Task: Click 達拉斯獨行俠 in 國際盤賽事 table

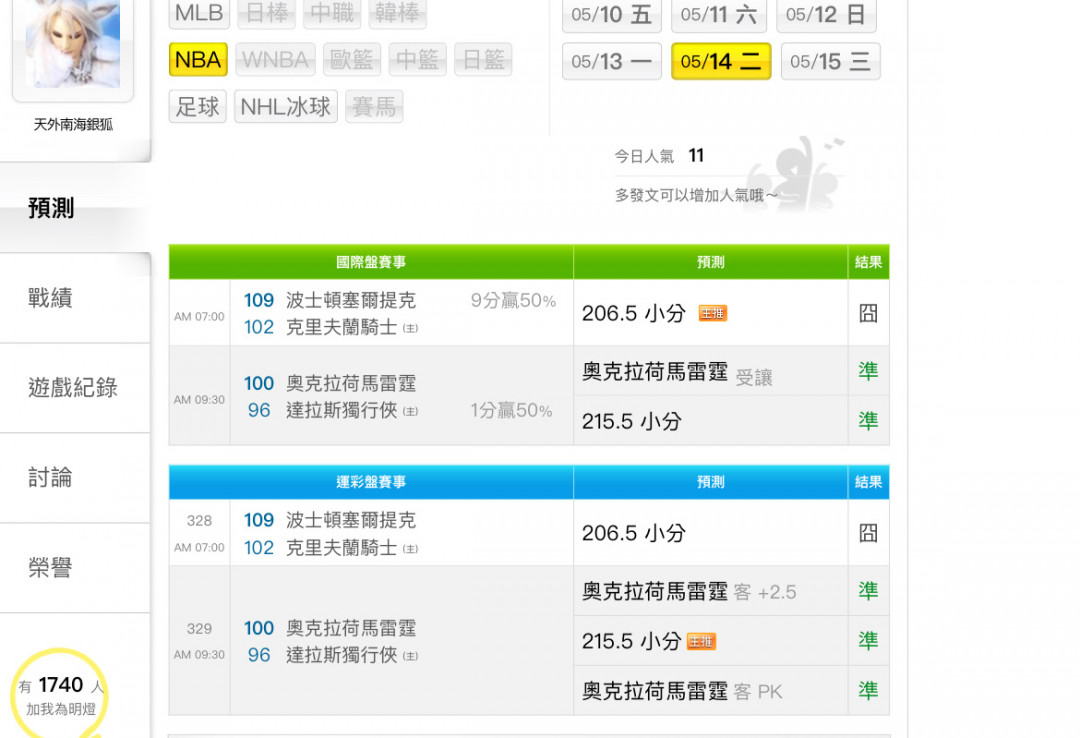Action: coord(341,411)
